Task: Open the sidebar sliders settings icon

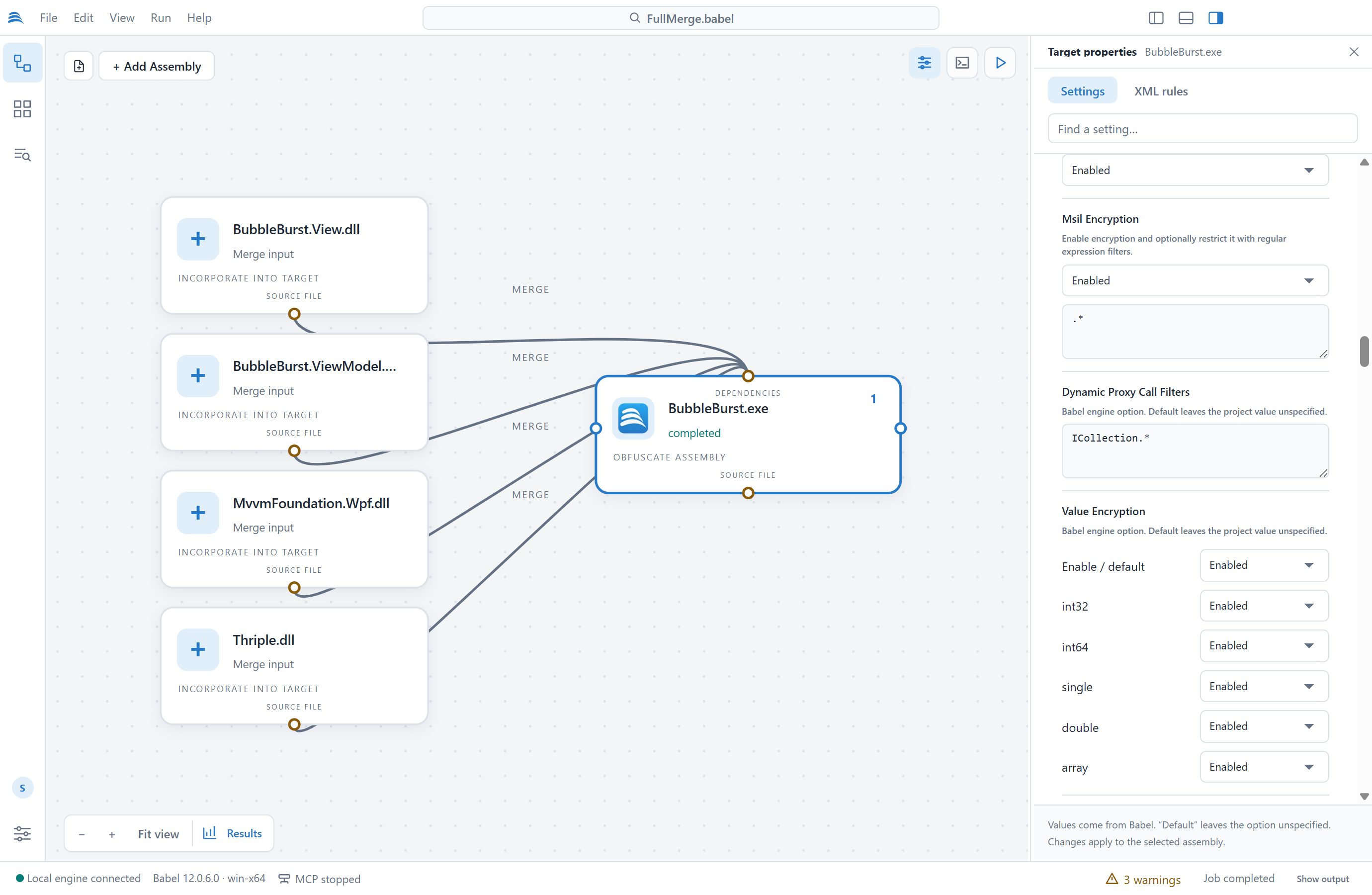Action: click(22, 833)
